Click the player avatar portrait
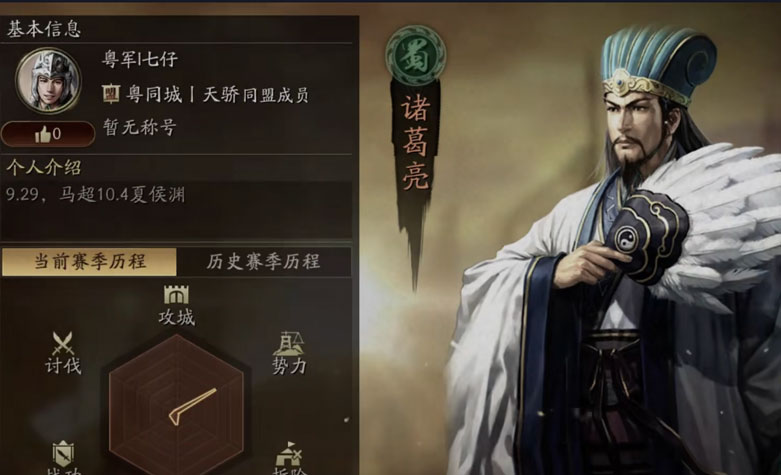Image resolution: width=781 pixels, height=475 pixels. [x=48, y=80]
